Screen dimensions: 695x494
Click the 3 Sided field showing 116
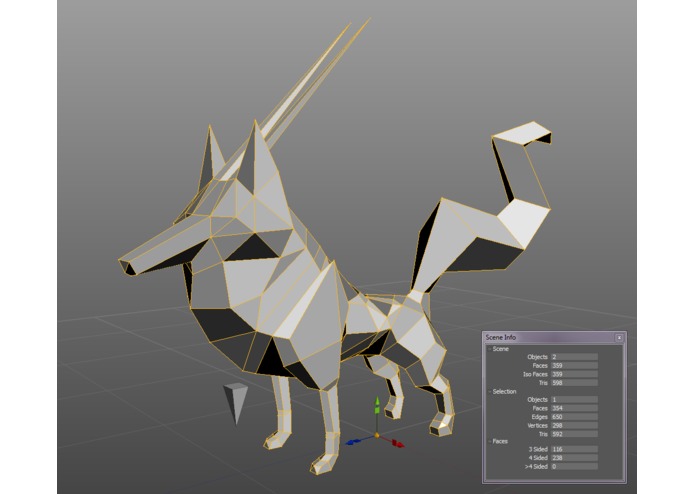pos(574,449)
